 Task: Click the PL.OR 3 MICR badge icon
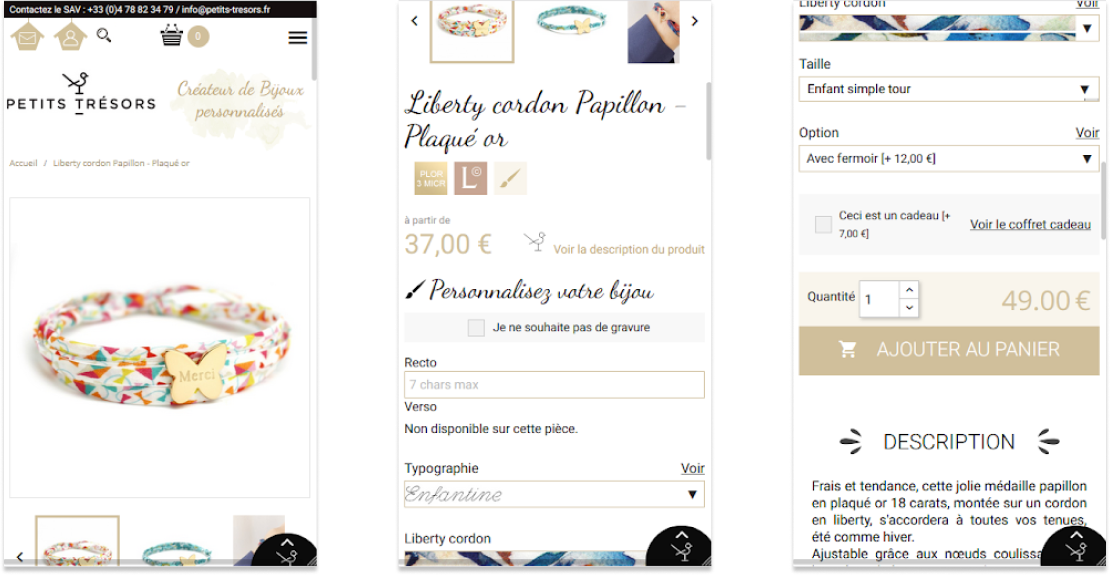(x=430, y=178)
